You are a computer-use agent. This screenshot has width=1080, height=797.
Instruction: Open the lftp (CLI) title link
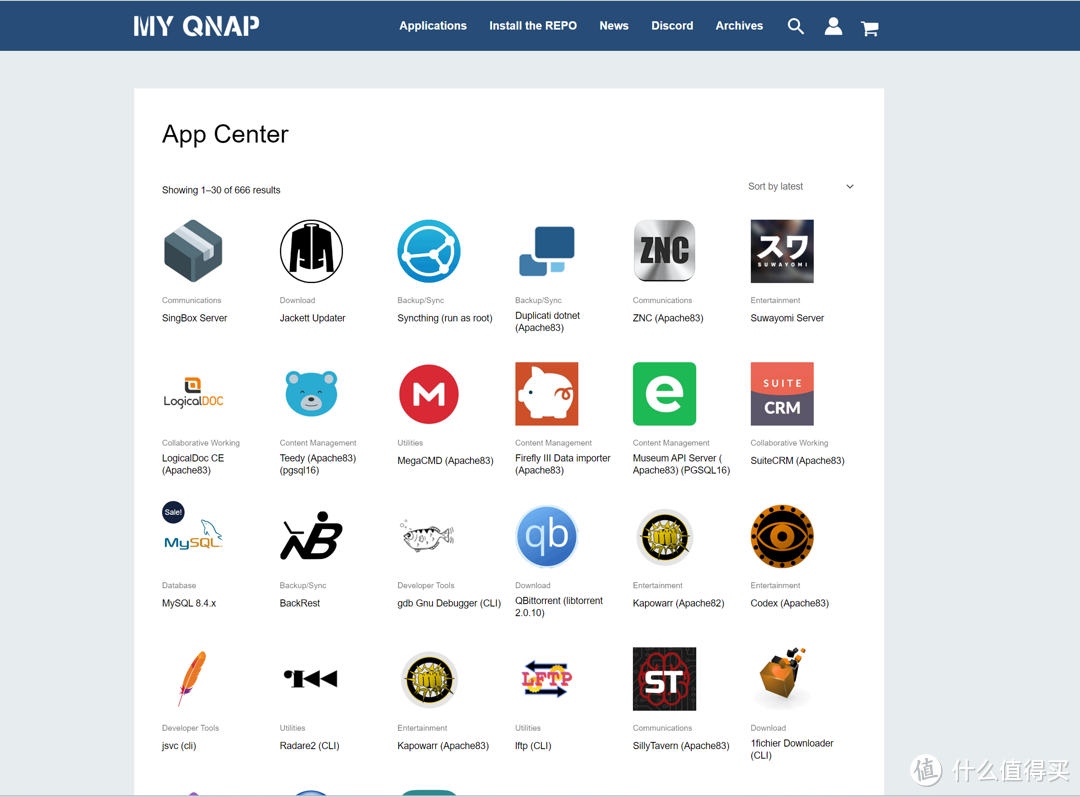pyautogui.click(x=533, y=746)
